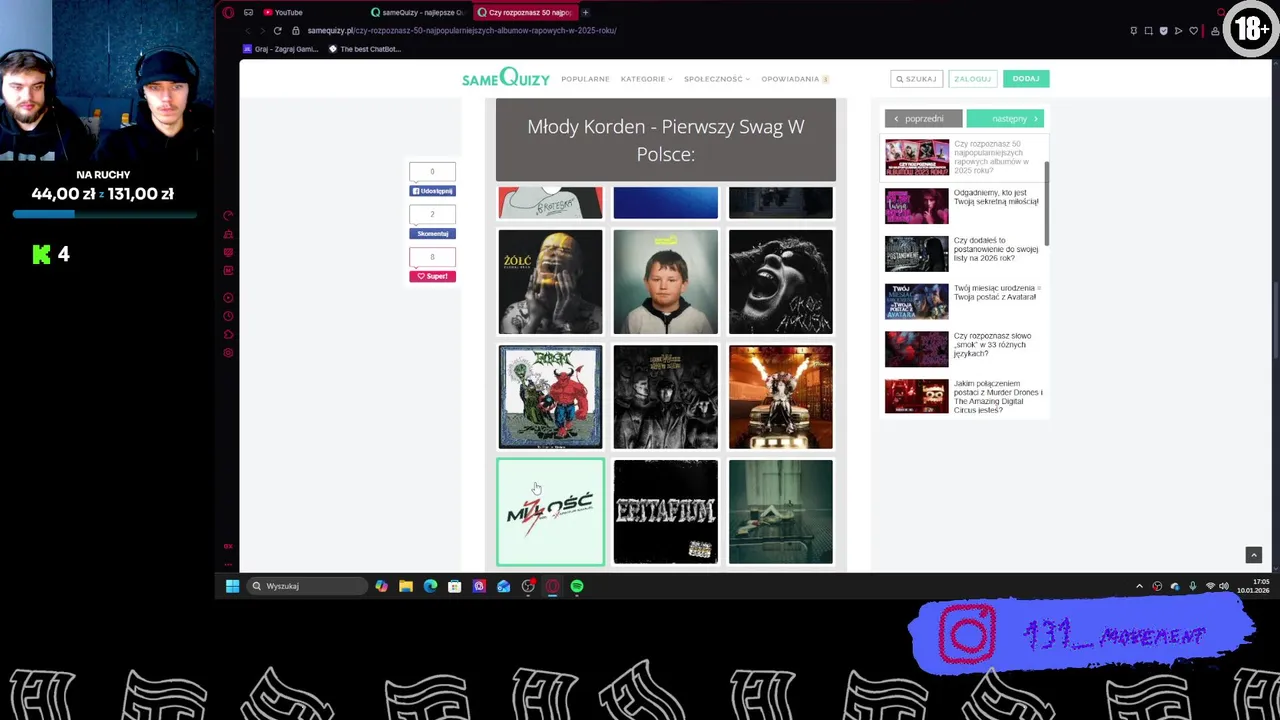Switch to the YouTube tab

point(283,12)
